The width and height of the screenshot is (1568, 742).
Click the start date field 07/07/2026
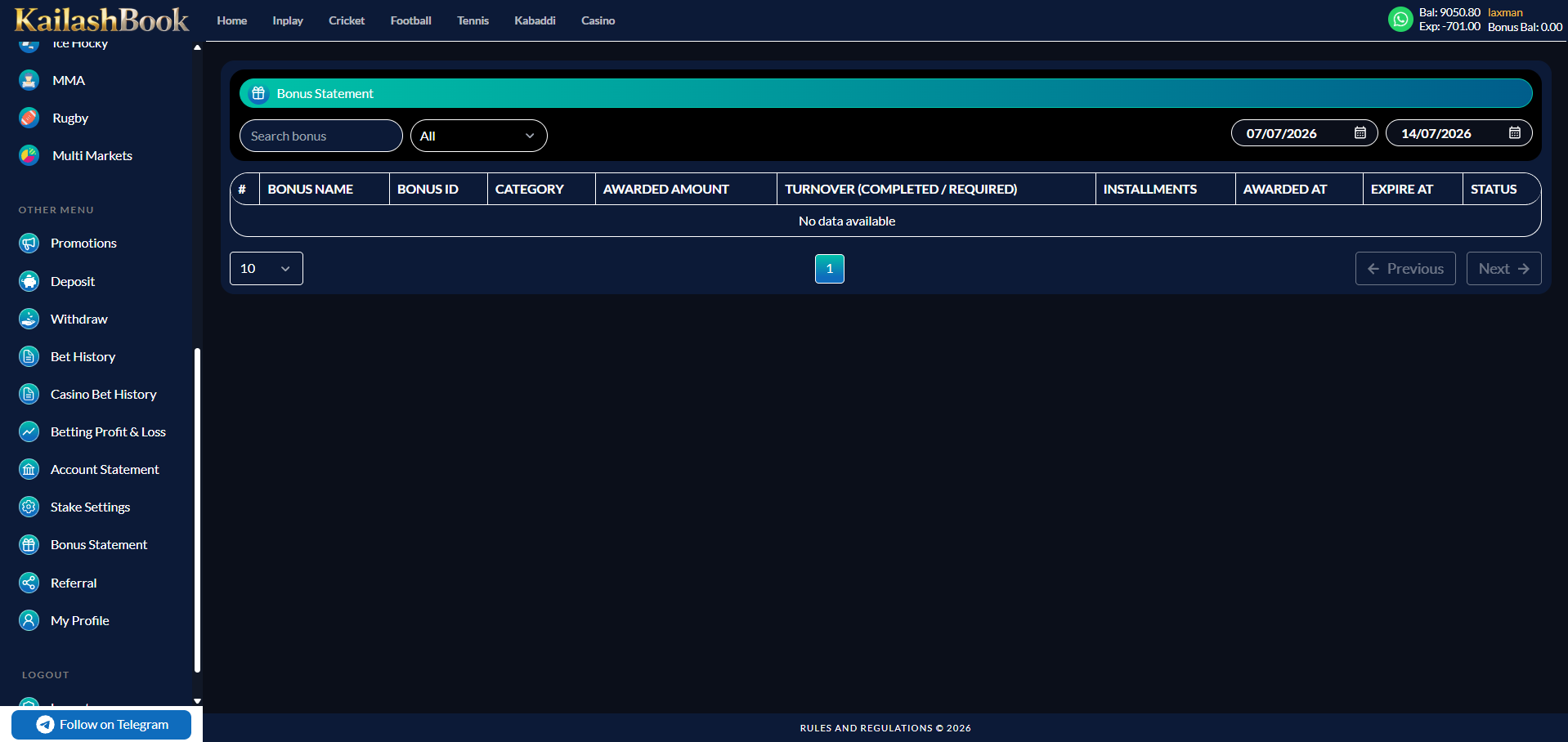1304,132
